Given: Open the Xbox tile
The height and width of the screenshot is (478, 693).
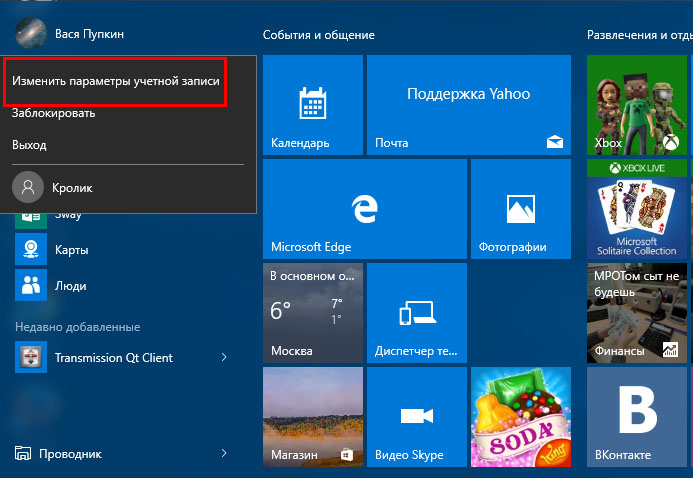Looking at the screenshot, I should (x=637, y=105).
